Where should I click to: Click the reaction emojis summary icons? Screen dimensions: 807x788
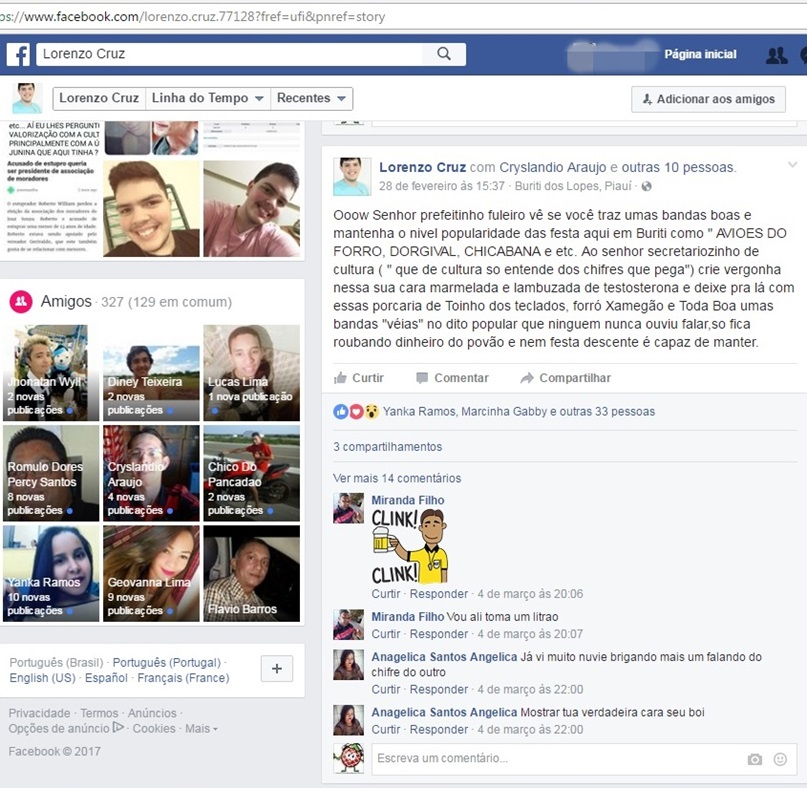coord(357,411)
